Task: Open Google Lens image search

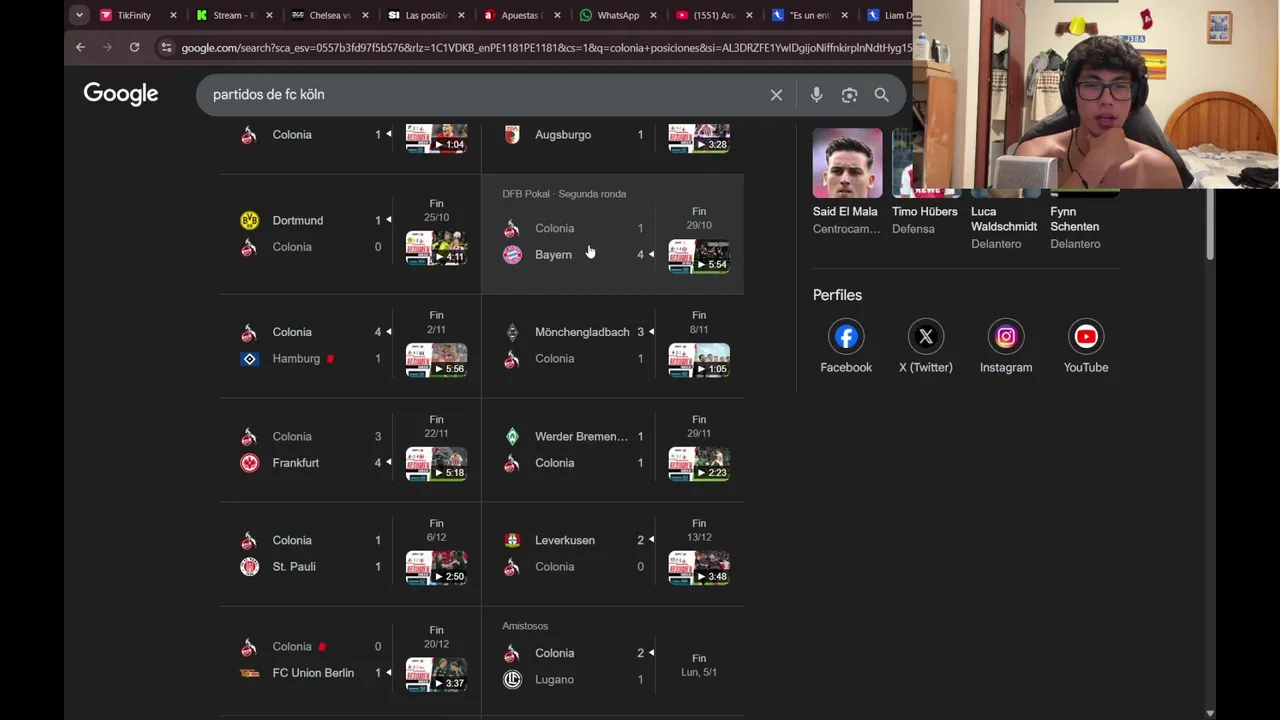Action: (x=849, y=95)
